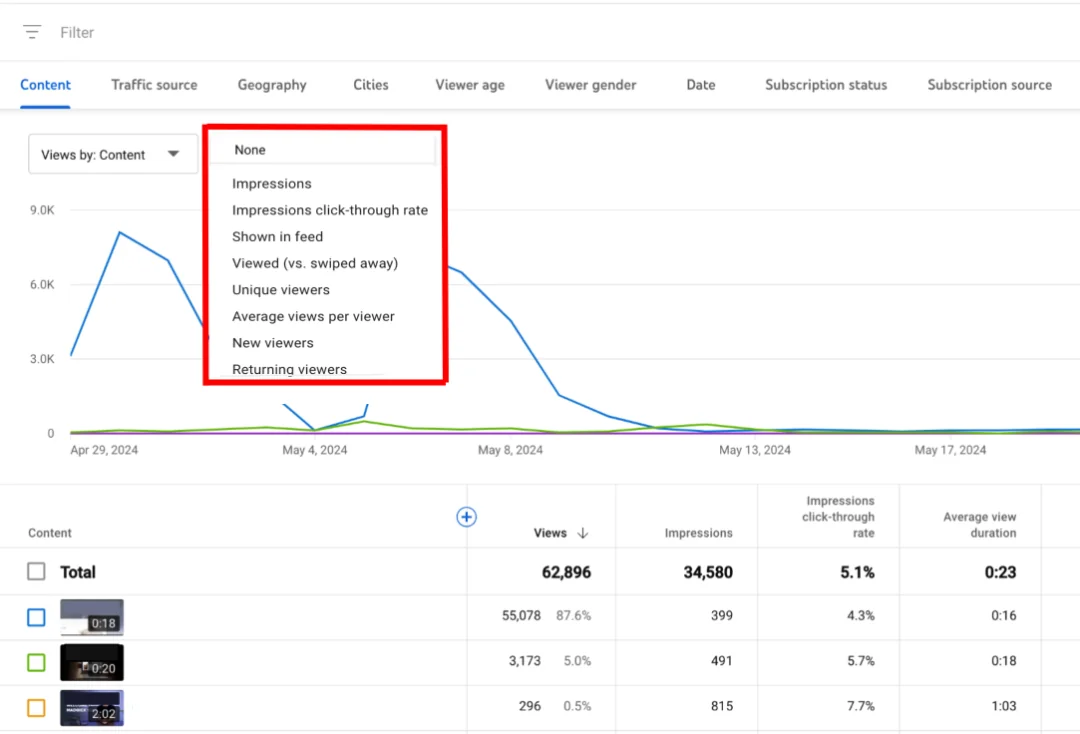Image resolution: width=1080 pixels, height=734 pixels.
Task: Choose Unique viewers option
Action: click(x=281, y=290)
